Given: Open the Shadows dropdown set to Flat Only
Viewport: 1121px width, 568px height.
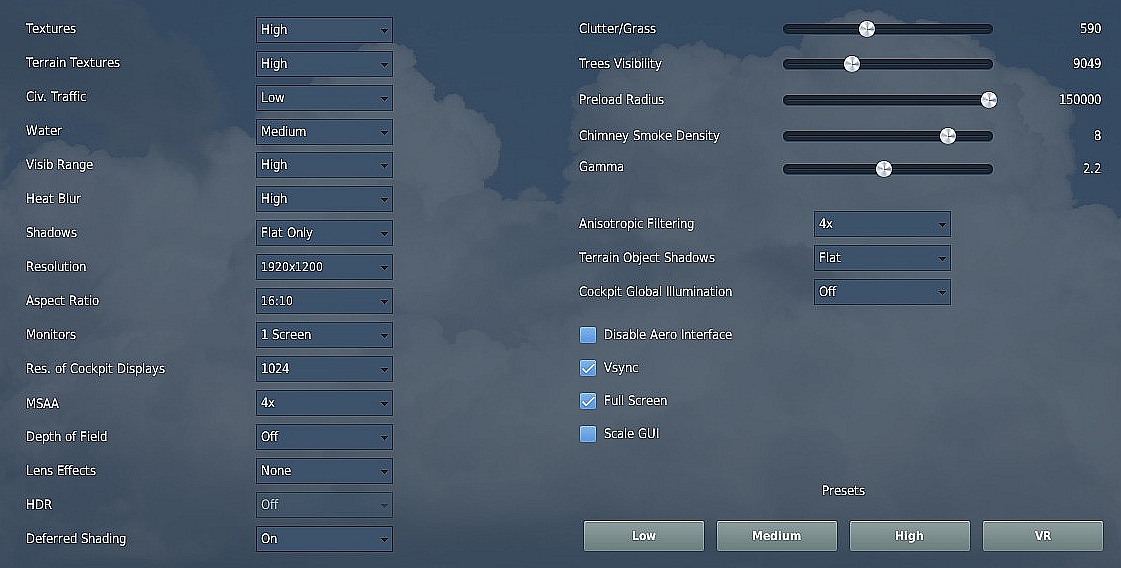Looking at the screenshot, I should click(x=324, y=233).
